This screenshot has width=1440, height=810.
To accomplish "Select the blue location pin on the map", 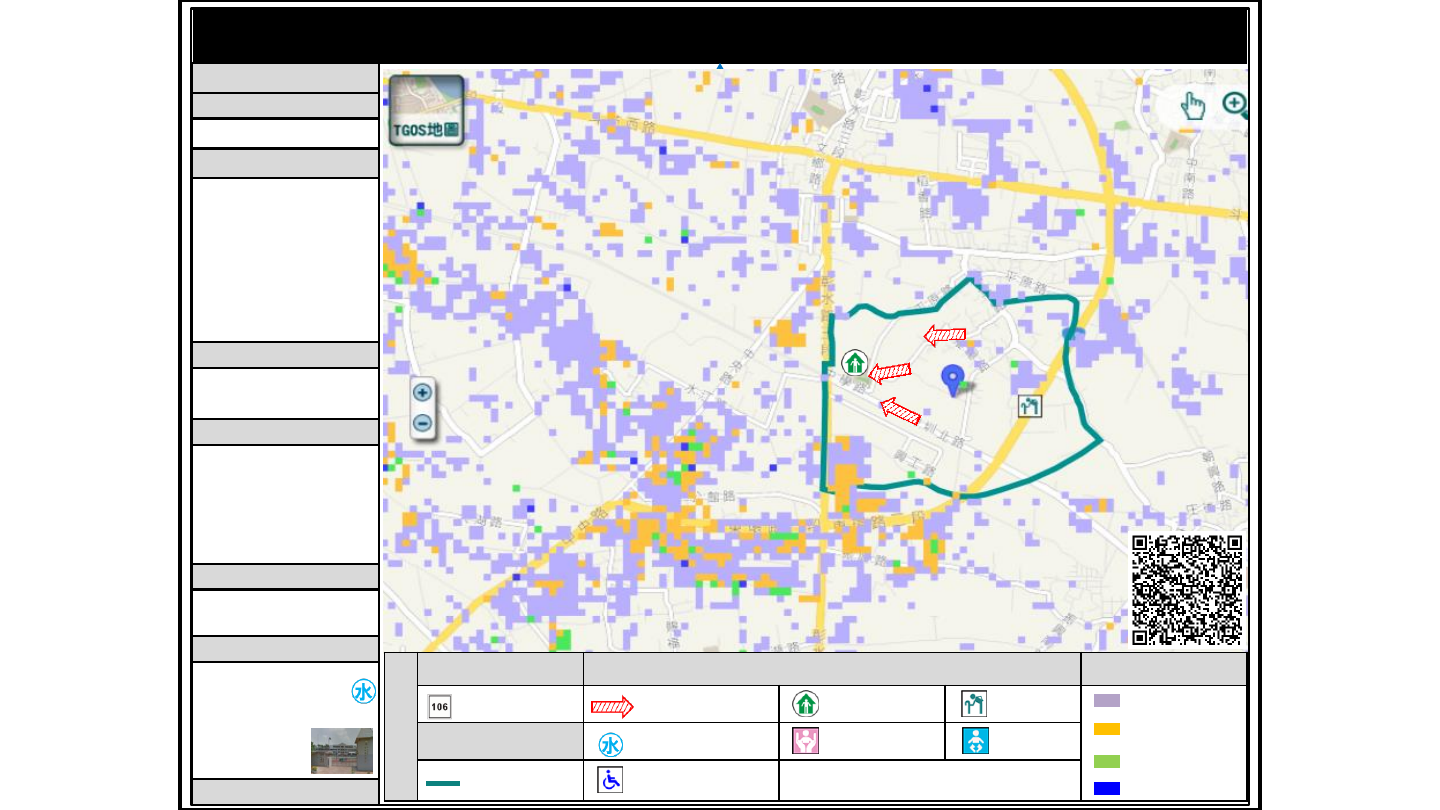I will pos(954,380).
